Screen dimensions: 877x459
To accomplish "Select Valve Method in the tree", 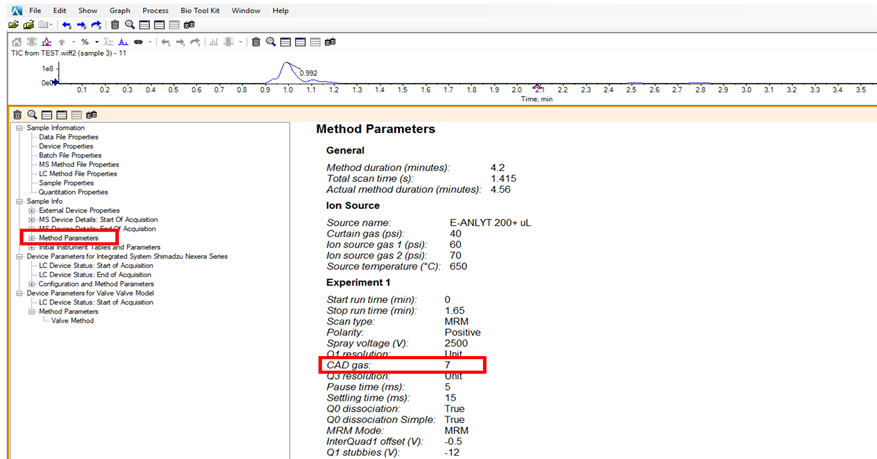I will pos(72,320).
